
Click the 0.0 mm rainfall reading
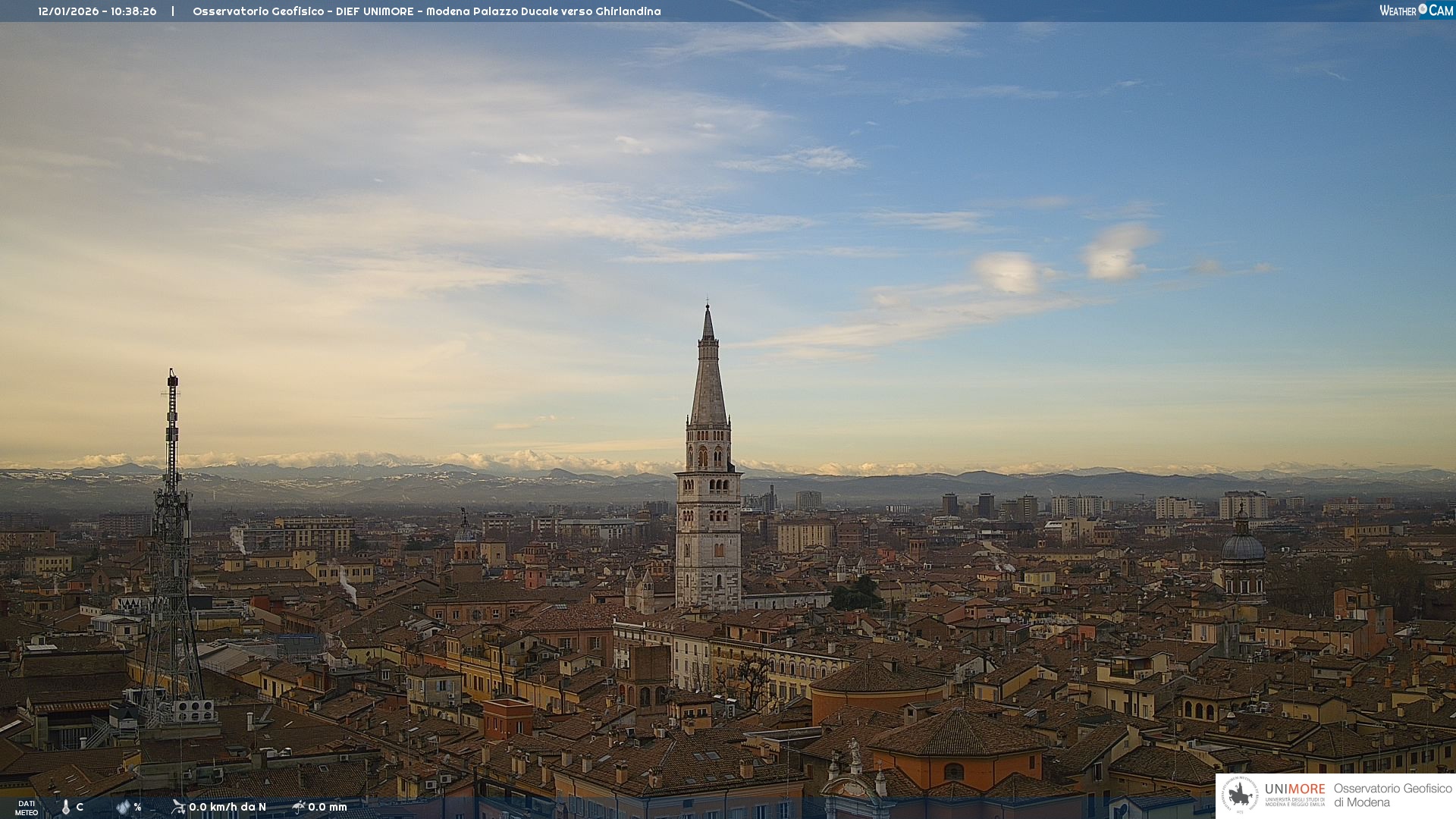point(328,807)
